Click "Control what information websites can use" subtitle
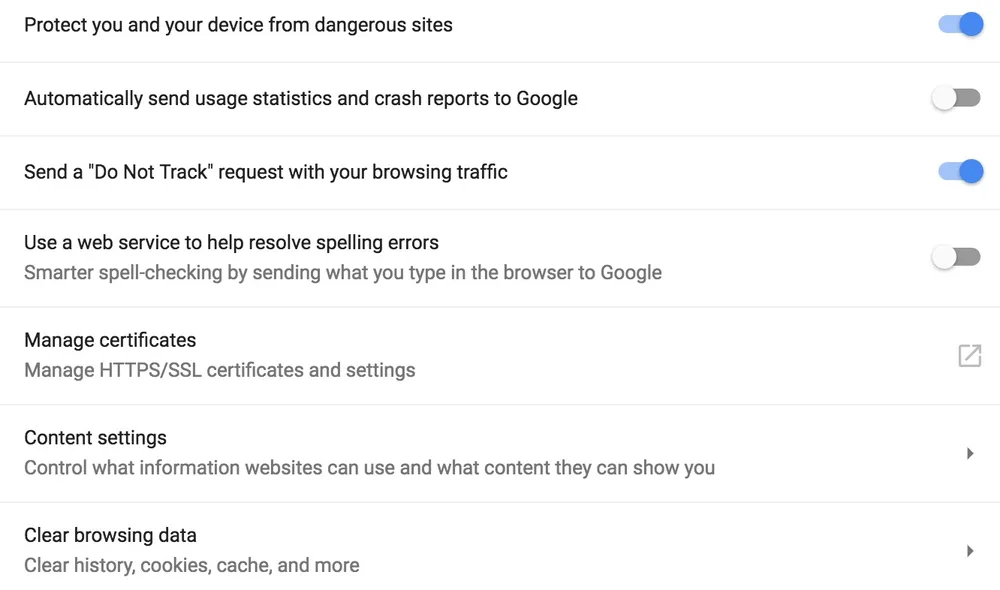The width and height of the screenshot is (1000, 590). pos(369,468)
